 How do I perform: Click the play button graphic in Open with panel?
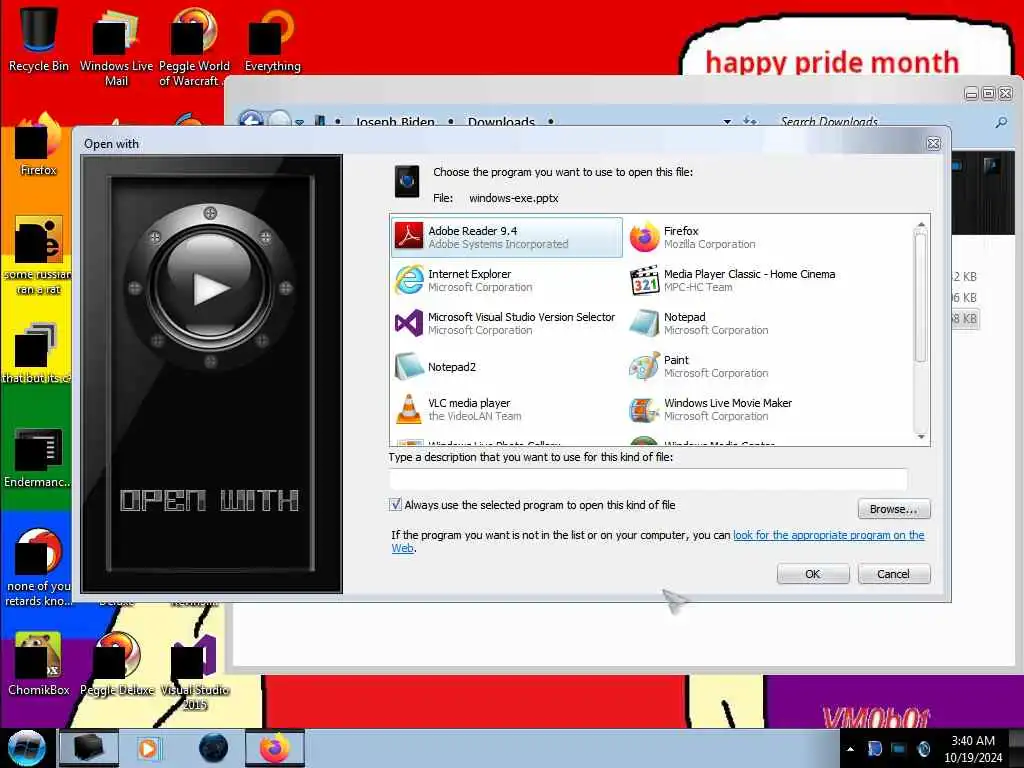pyautogui.click(x=210, y=287)
